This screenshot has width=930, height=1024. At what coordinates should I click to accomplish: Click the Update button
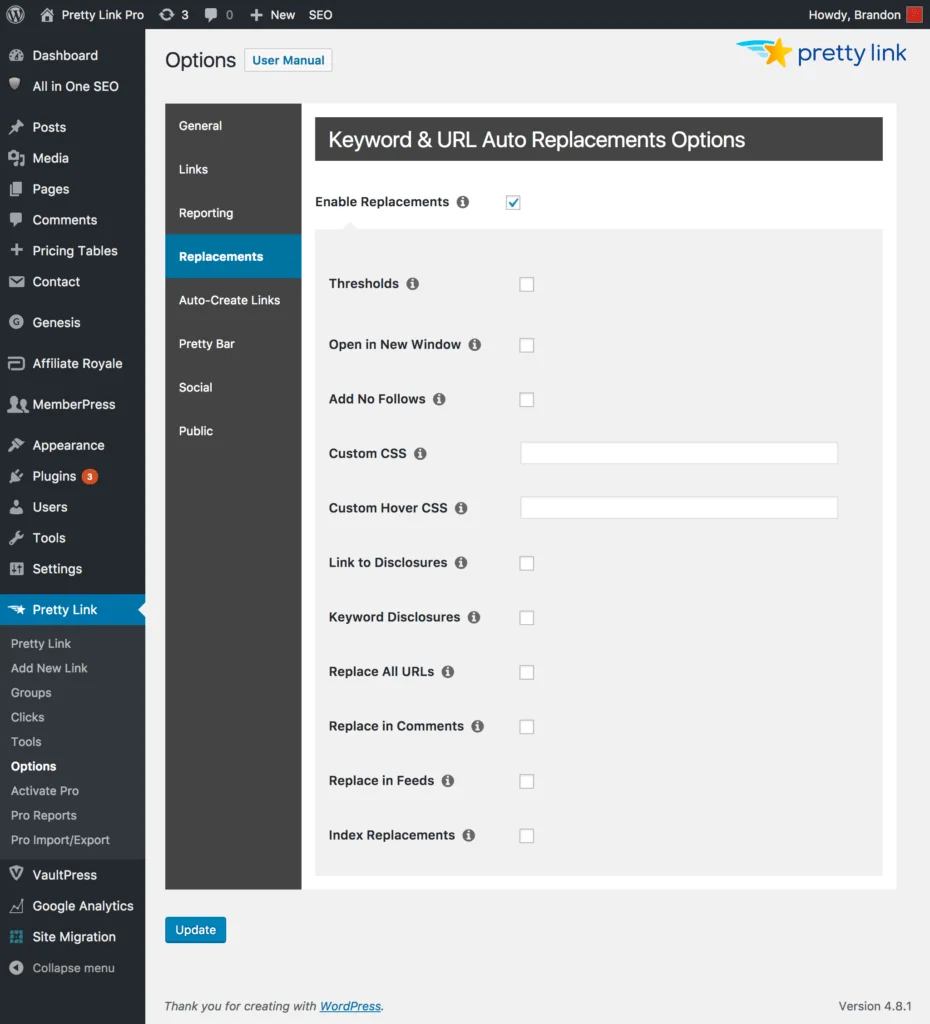(x=195, y=929)
